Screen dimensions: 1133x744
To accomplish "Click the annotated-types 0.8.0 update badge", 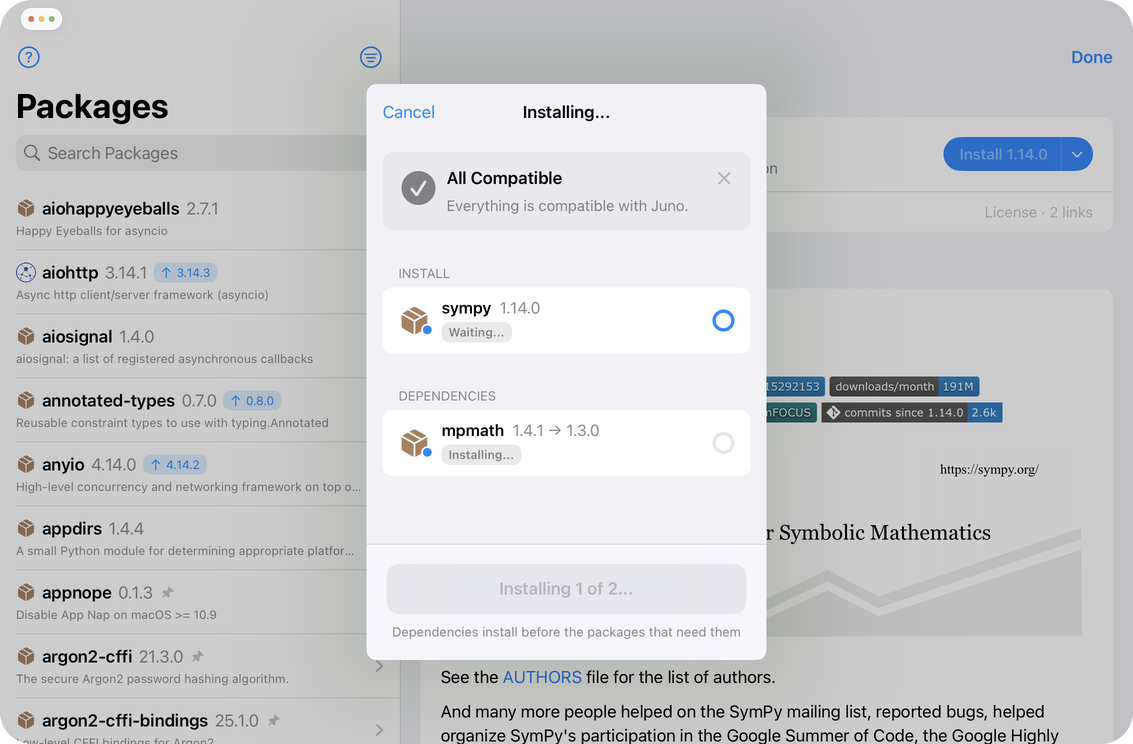I will 252,400.
